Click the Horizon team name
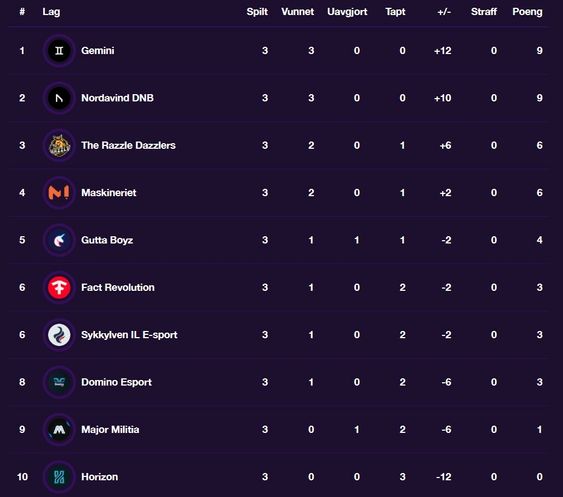 [x=99, y=477]
